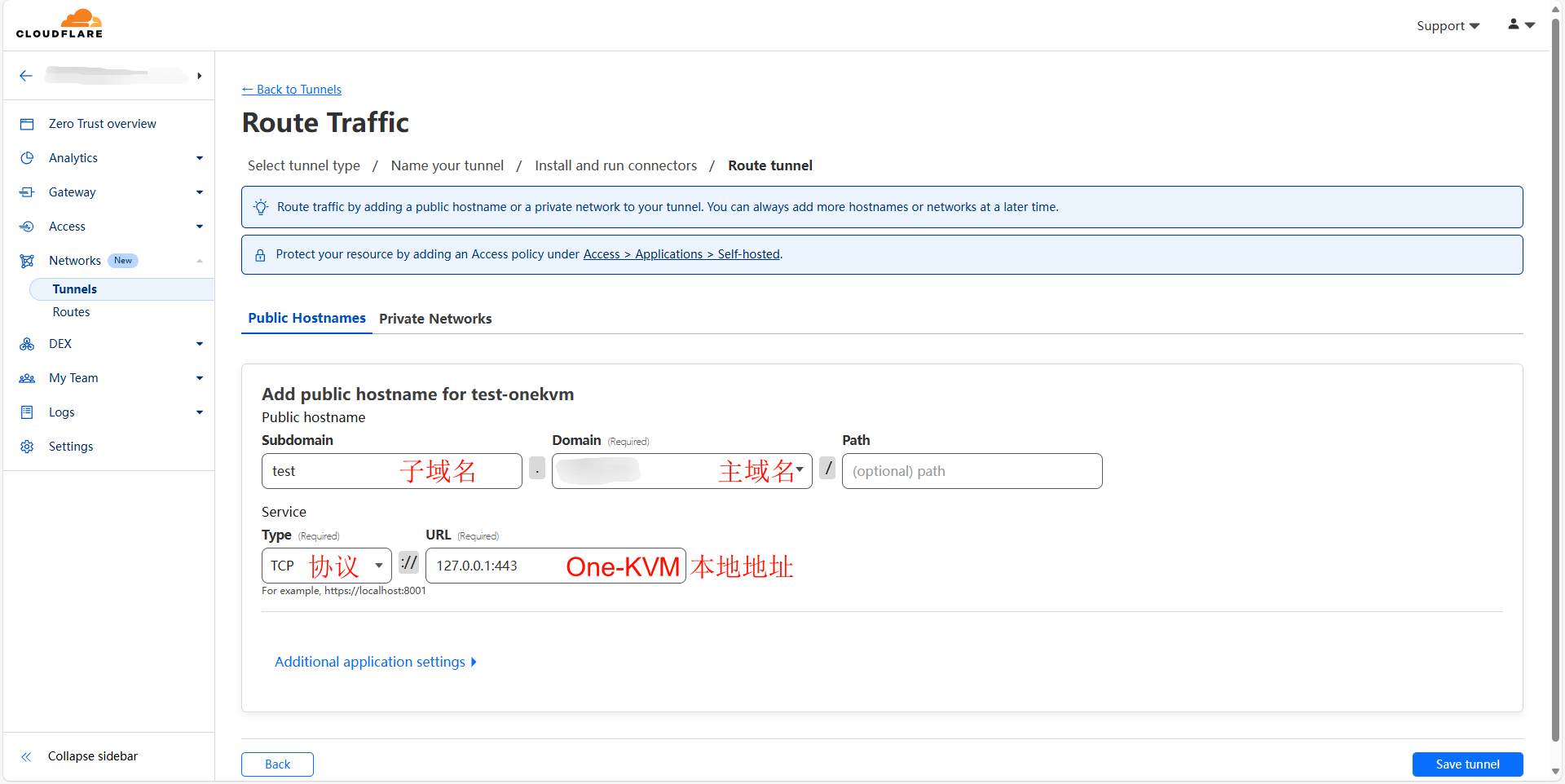Collapse the Networks section
Viewport: 1565px width, 784px height.
point(200,261)
